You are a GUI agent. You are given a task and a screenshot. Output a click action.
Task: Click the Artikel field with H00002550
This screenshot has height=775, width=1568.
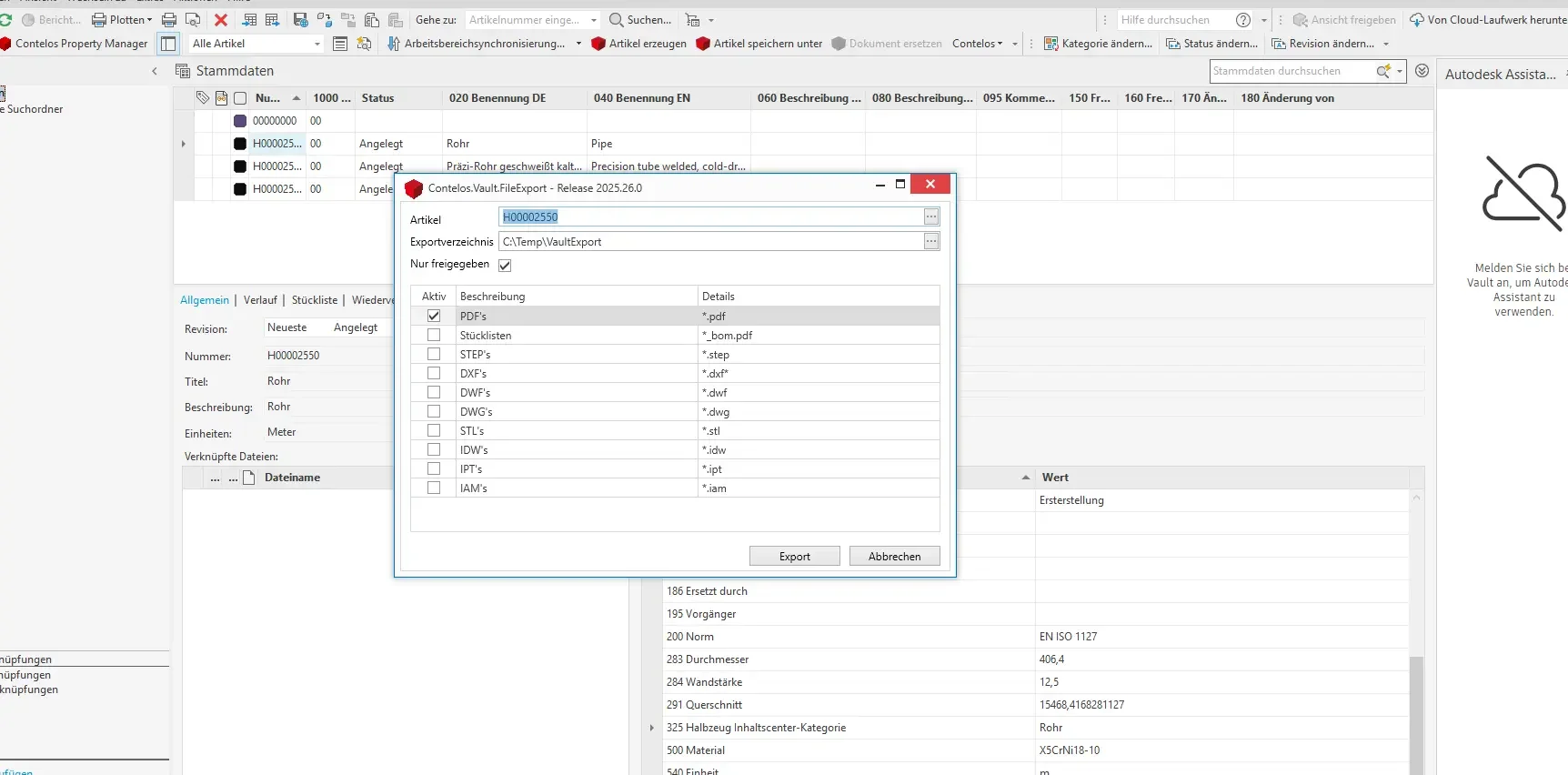pyautogui.click(x=710, y=216)
